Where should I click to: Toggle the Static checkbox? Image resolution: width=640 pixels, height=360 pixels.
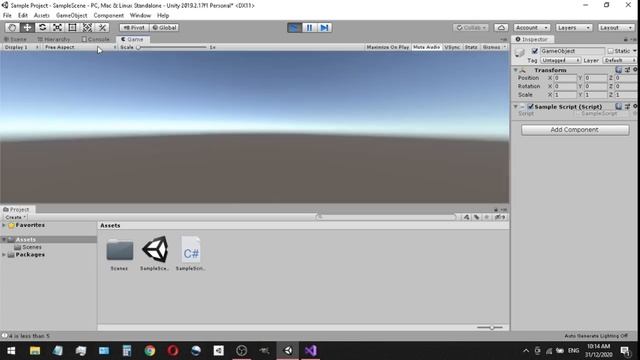coord(611,51)
